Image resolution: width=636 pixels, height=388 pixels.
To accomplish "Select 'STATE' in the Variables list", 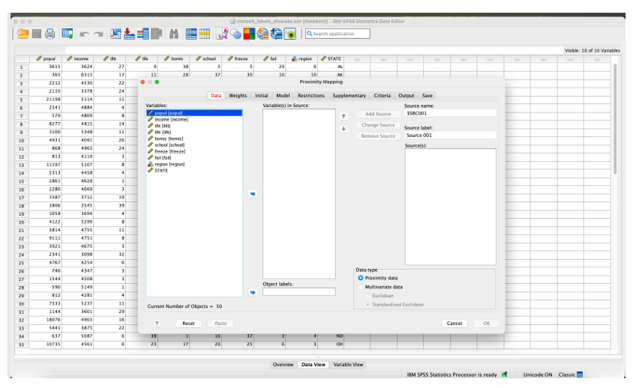I will [x=194, y=171].
